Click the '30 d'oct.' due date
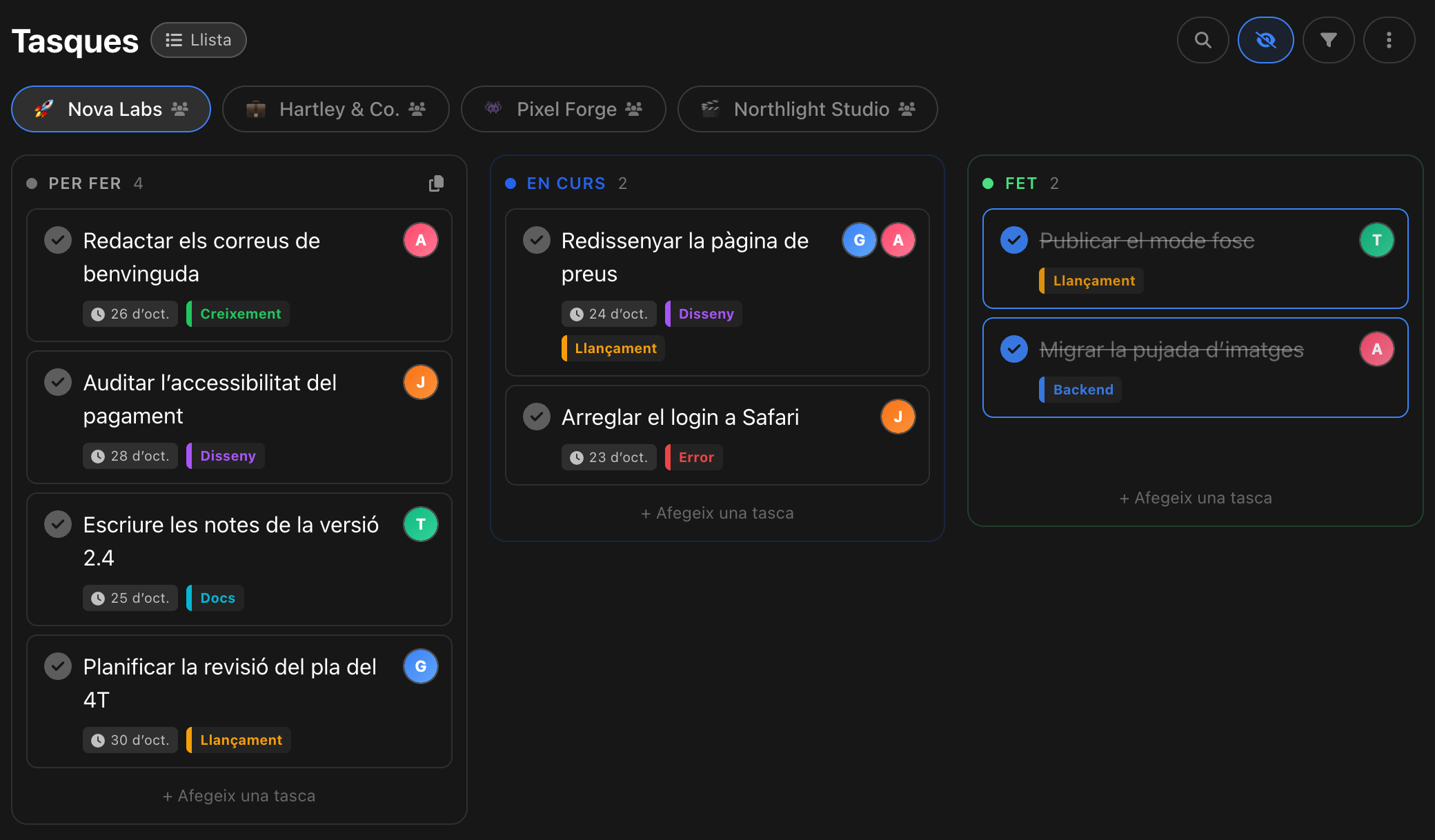This screenshot has width=1435, height=840. point(130,740)
